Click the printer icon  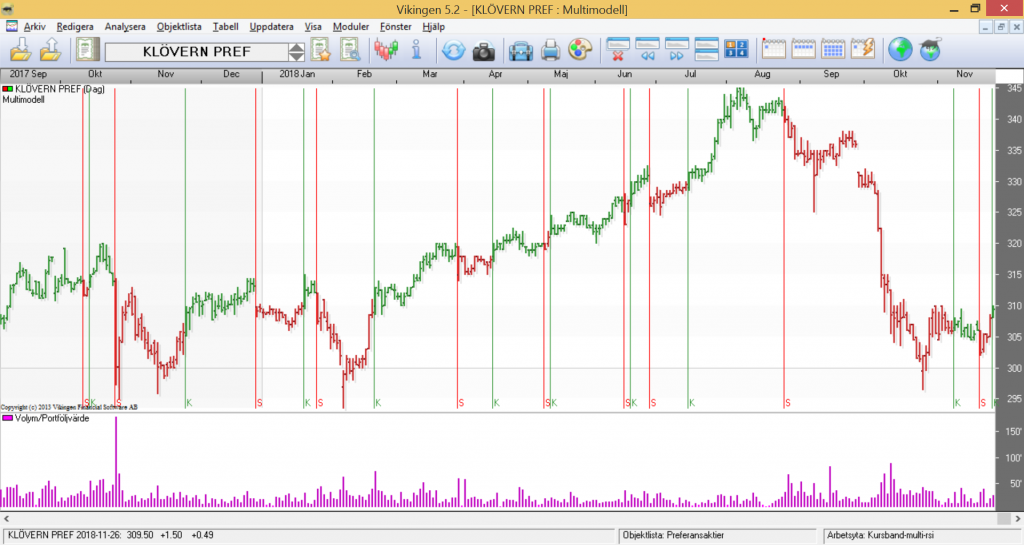coord(551,50)
